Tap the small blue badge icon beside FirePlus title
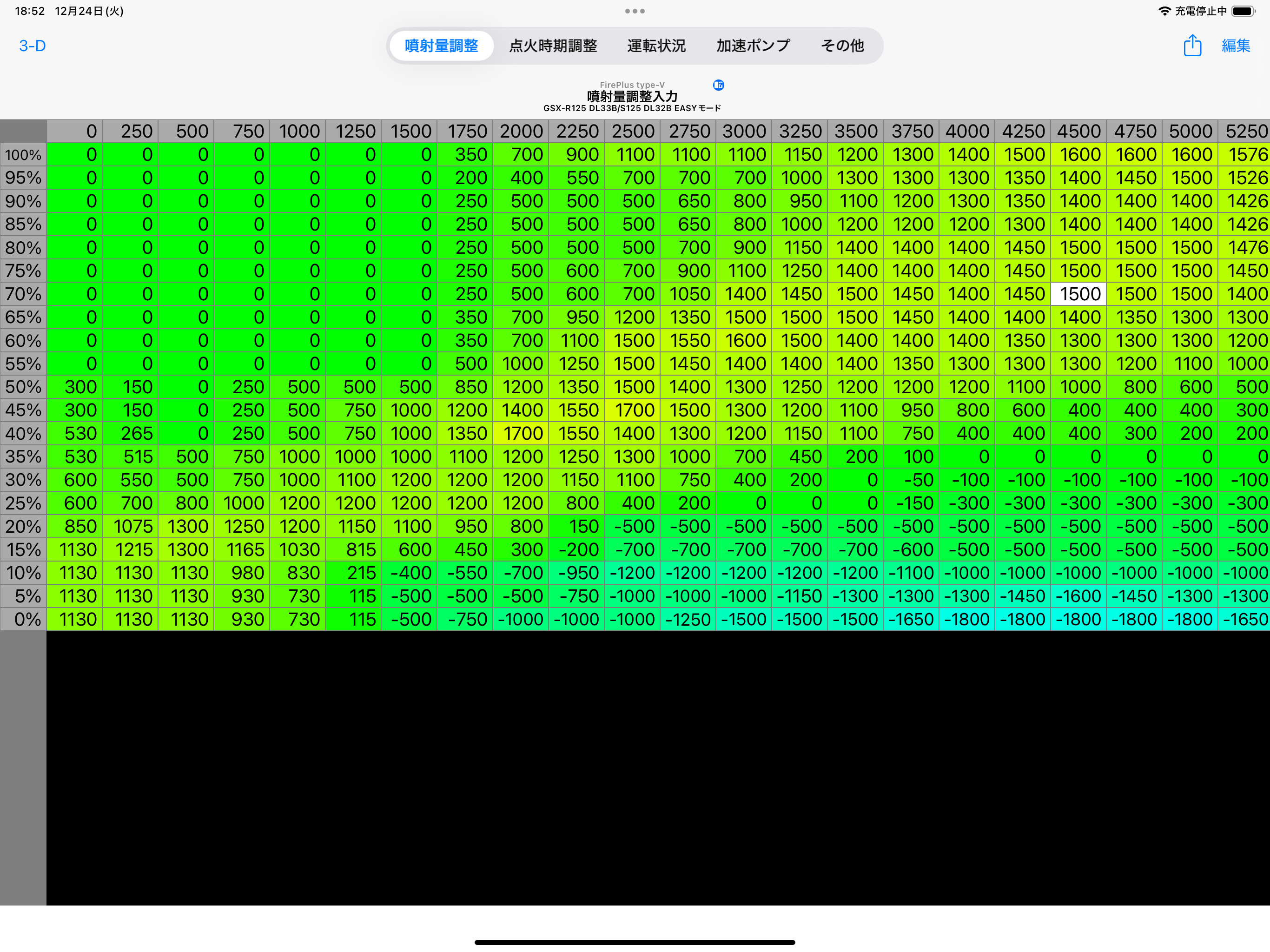The width and height of the screenshot is (1270, 952). coord(718,85)
